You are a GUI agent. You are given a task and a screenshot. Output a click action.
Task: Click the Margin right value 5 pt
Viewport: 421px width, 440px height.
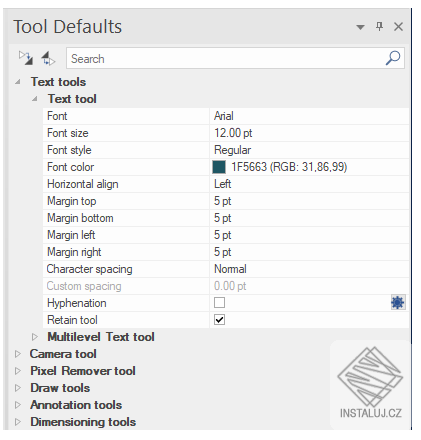pos(222,252)
